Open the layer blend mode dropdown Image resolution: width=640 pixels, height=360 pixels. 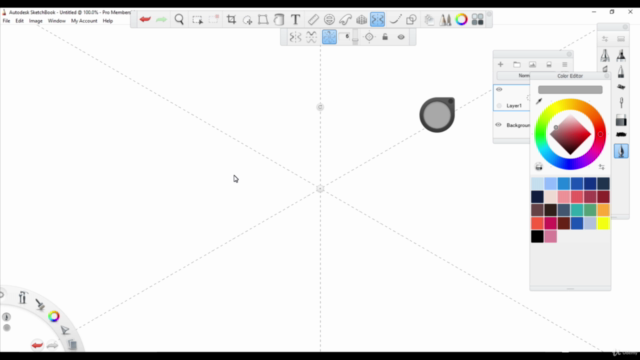[x=513, y=76]
